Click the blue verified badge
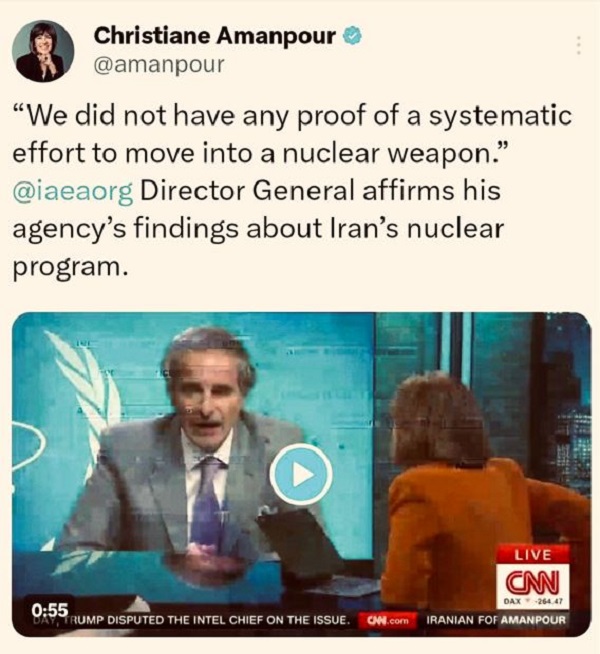Viewport: 600px width, 654px height. point(352,36)
